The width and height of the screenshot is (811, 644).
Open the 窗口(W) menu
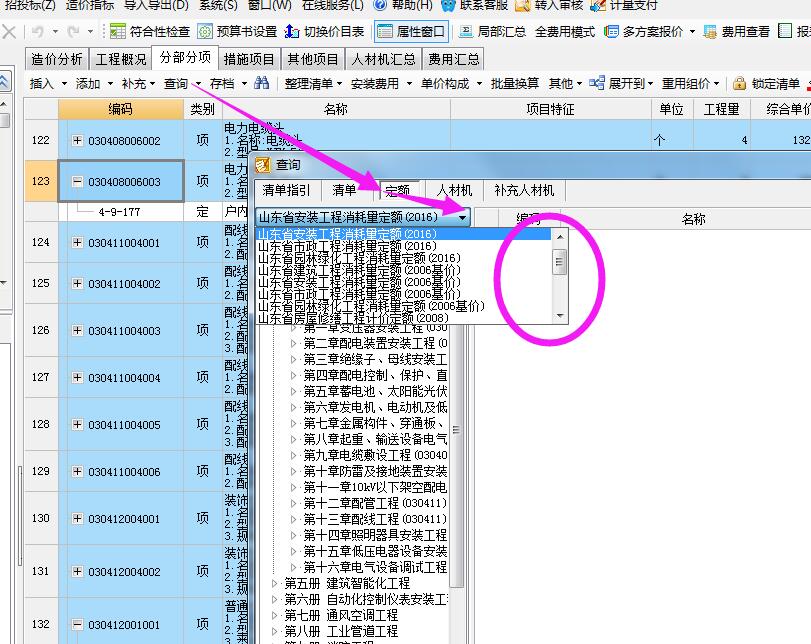tap(269, 5)
